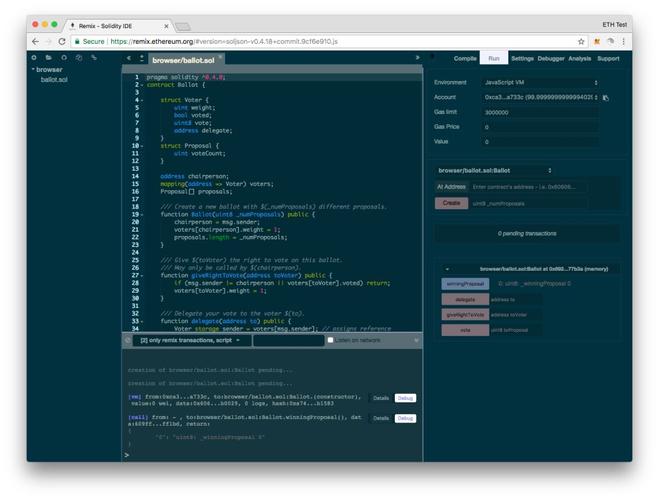Screen dimensions: 659x500
Task: Collapse the left file panel arrow
Action: coord(129,58)
